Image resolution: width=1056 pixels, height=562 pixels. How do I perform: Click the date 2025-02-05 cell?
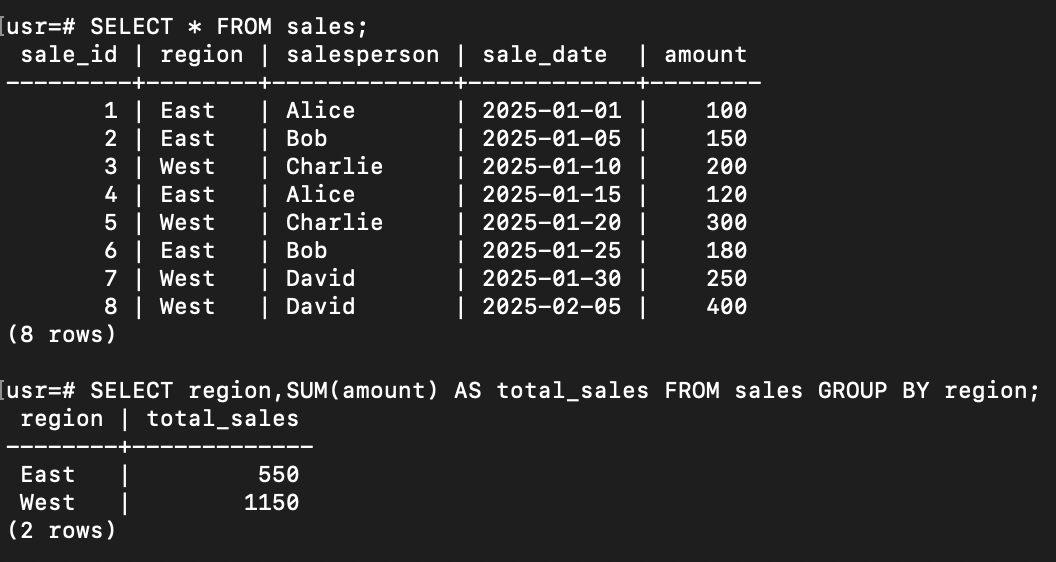pyautogui.click(x=551, y=307)
